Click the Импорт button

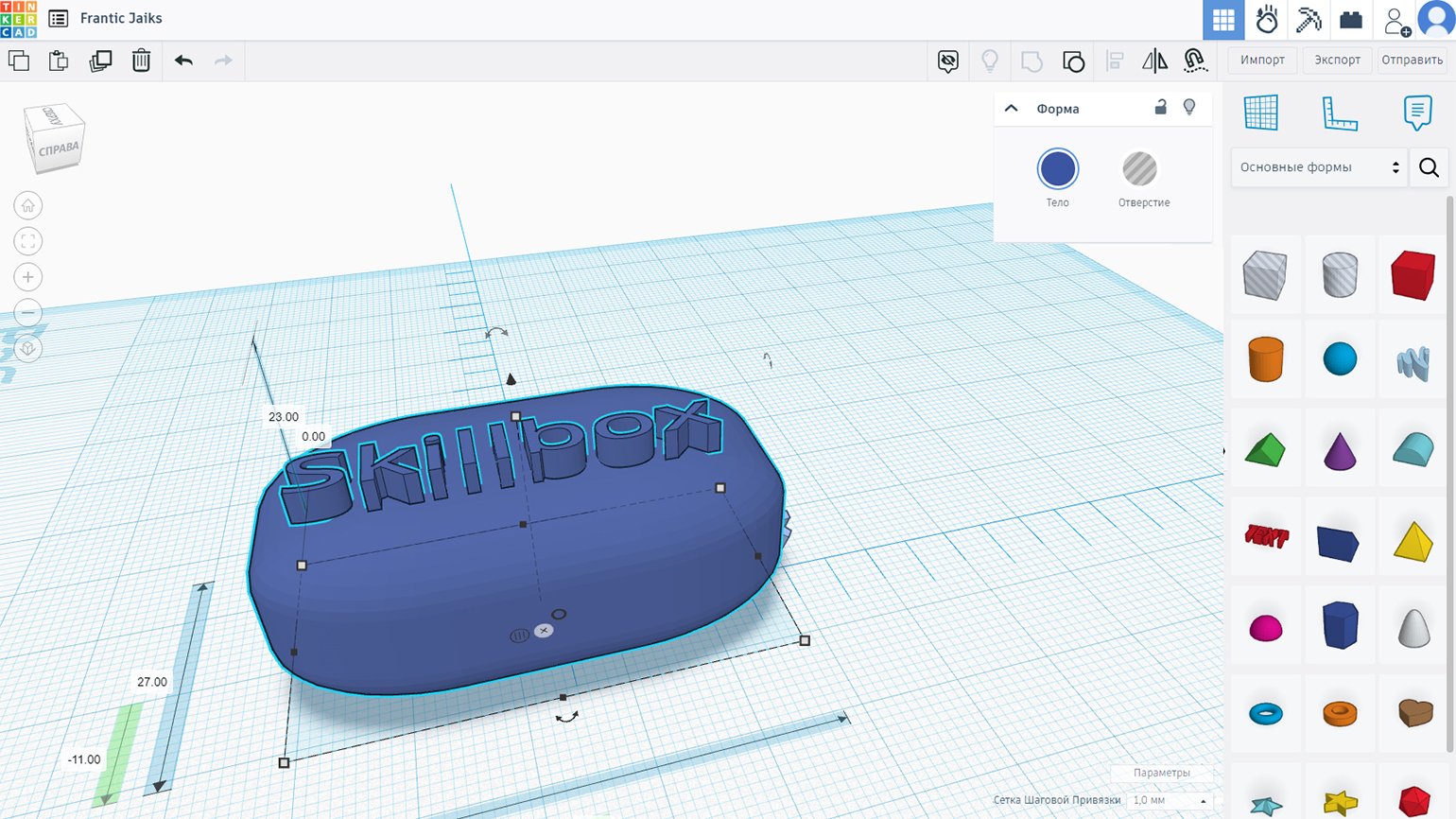point(1262,60)
